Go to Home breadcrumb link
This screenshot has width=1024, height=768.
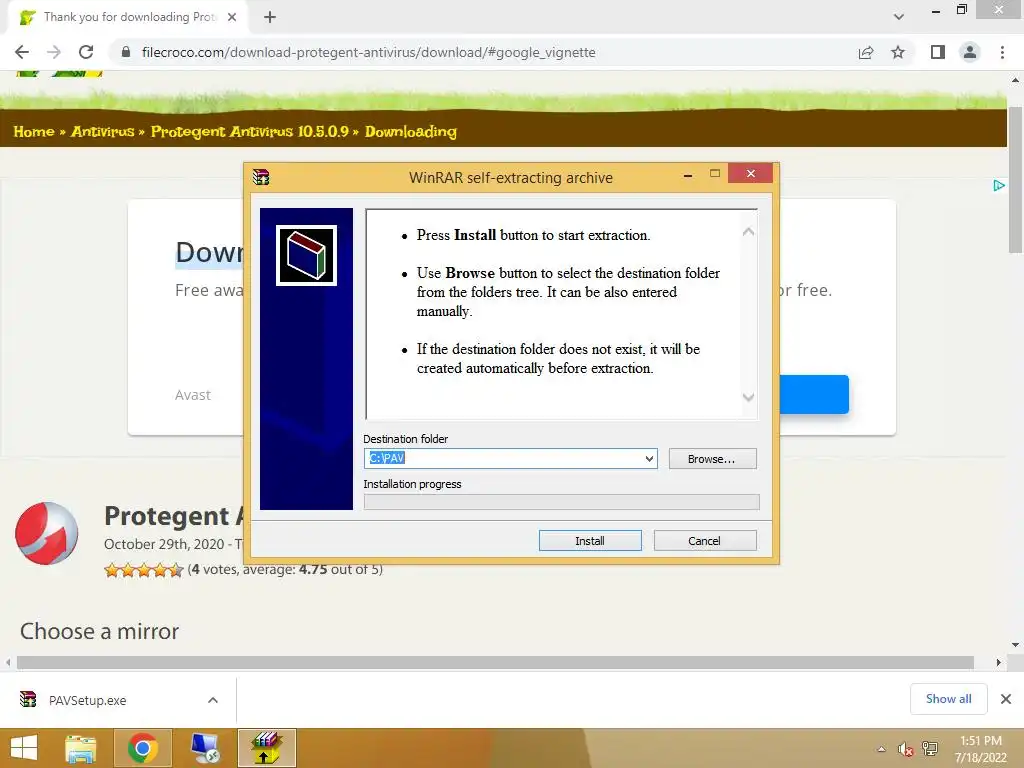click(34, 131)
